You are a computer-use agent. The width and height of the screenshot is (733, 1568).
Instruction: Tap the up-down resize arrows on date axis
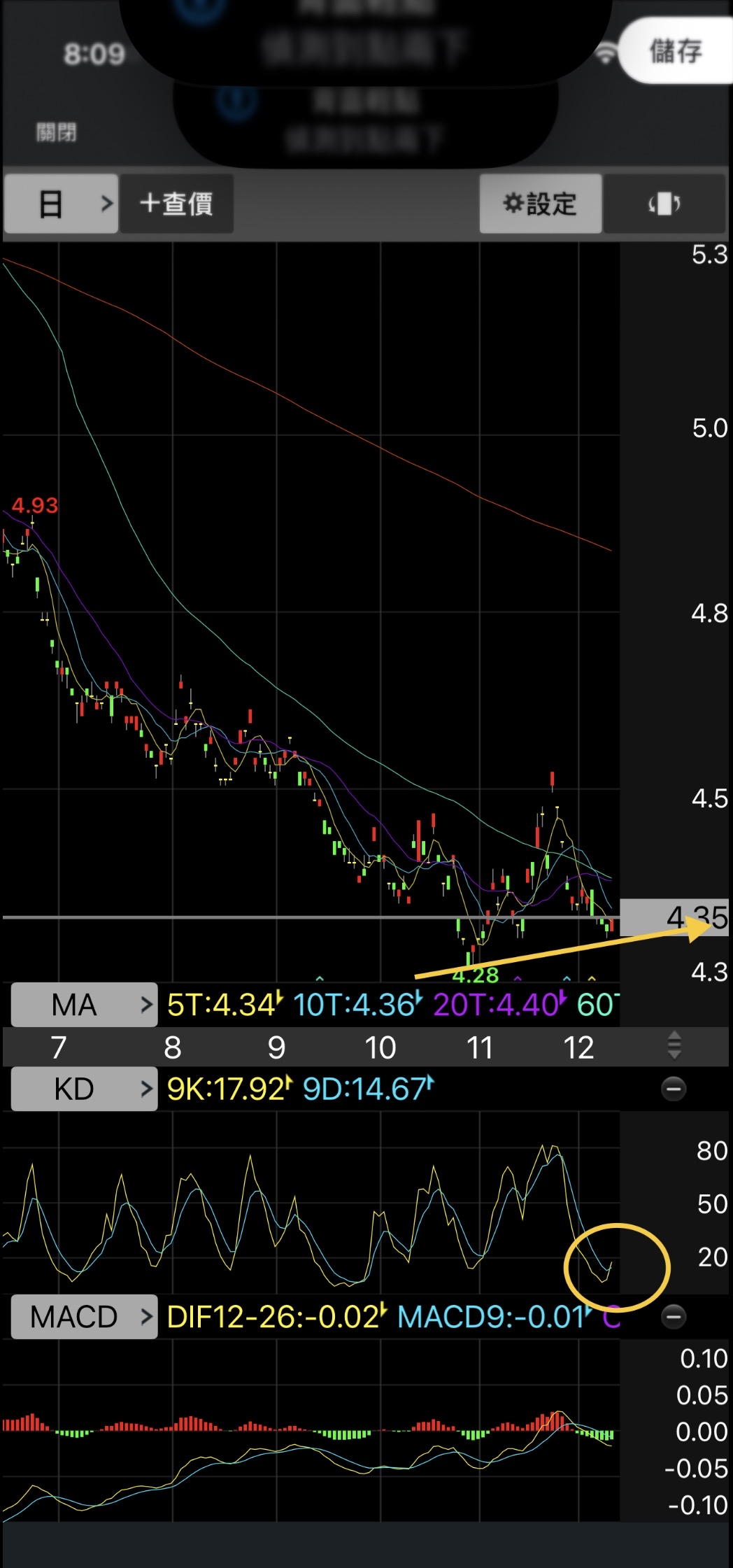point(674,1045)
